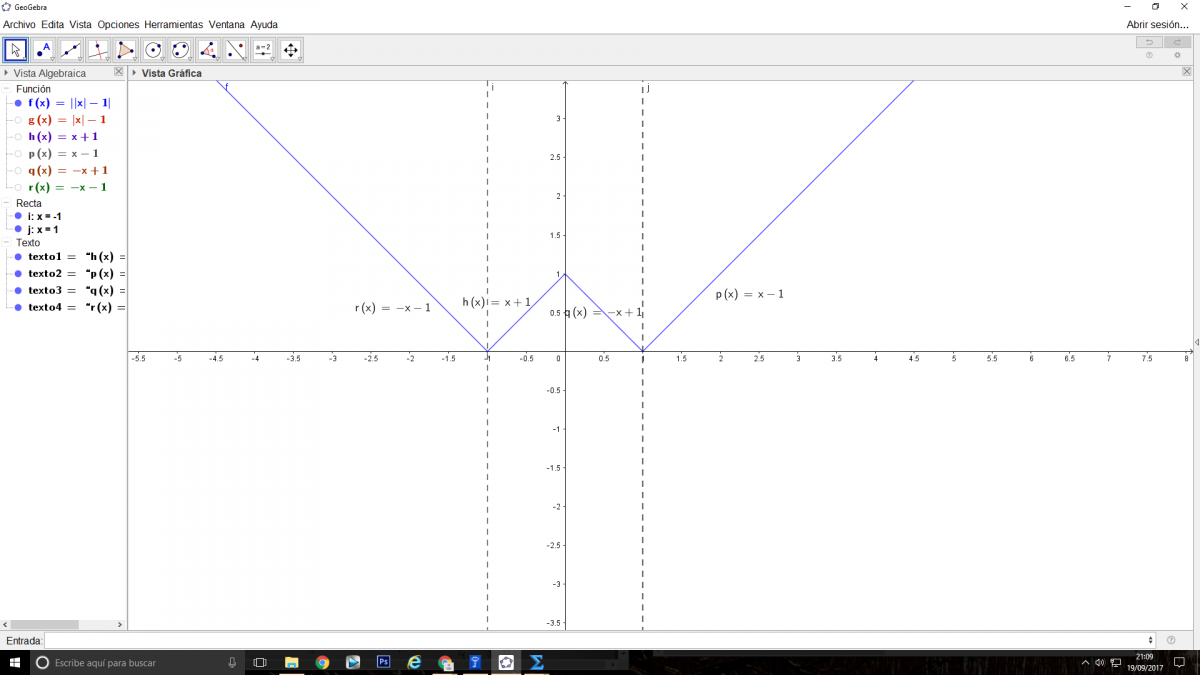
Task: Open the Opciones menu
Action: click(118, 24)
